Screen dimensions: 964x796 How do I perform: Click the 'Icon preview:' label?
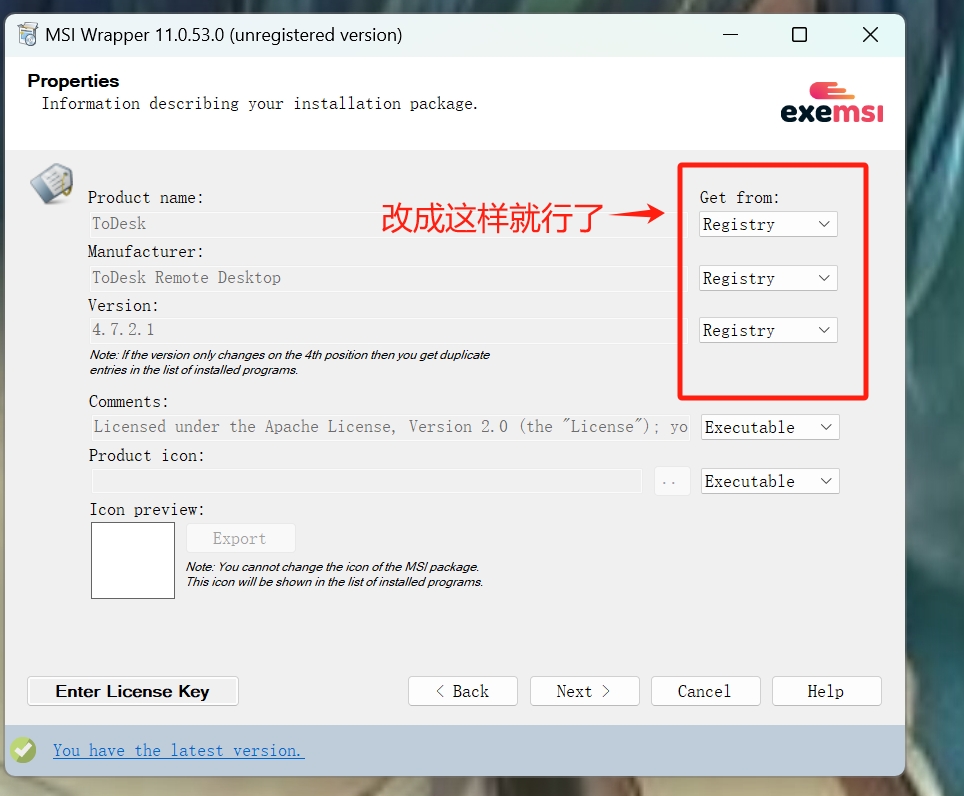(147, 510)
